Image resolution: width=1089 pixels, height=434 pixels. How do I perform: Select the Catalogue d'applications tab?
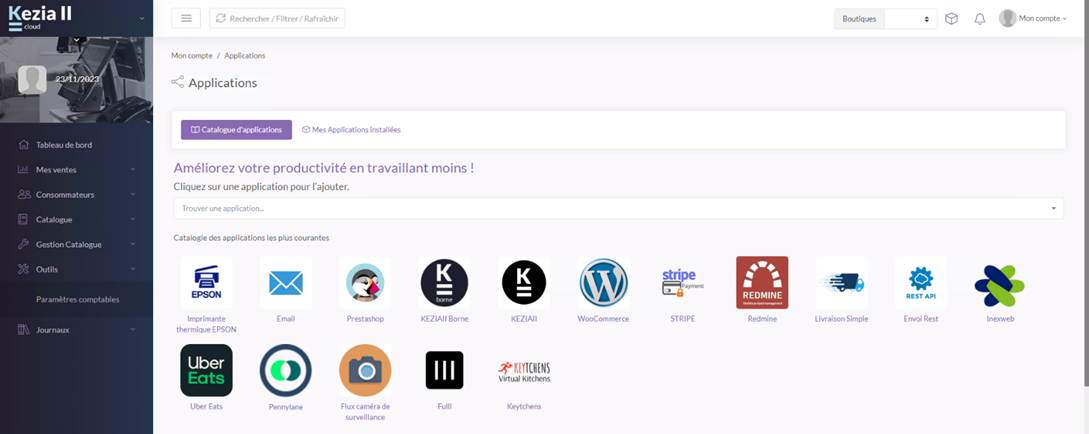coord(236,130)
